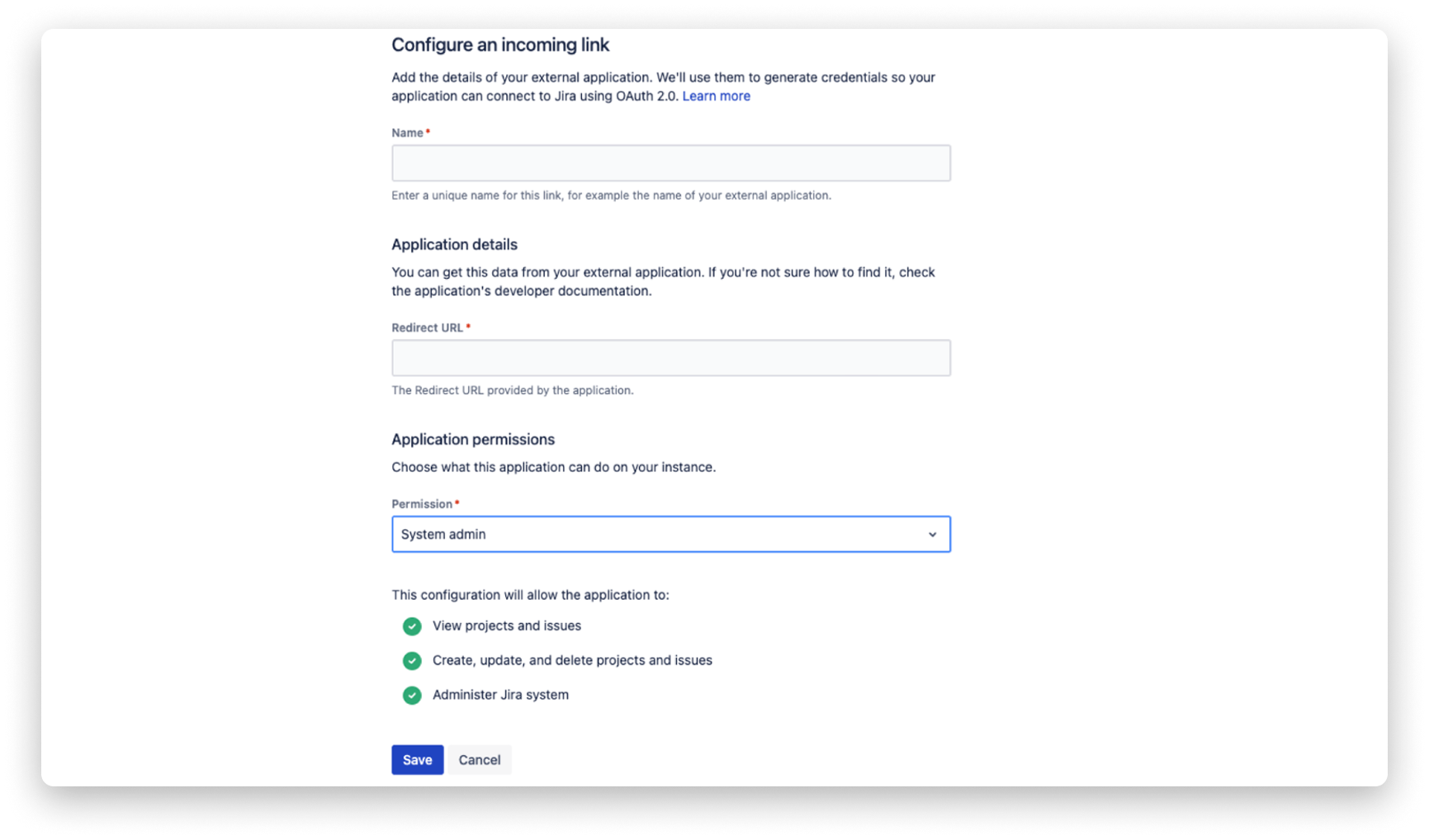1429x840 pixels.
Task: Click the red asterisk next to Permission label
Action: click(x=457, y=501)
